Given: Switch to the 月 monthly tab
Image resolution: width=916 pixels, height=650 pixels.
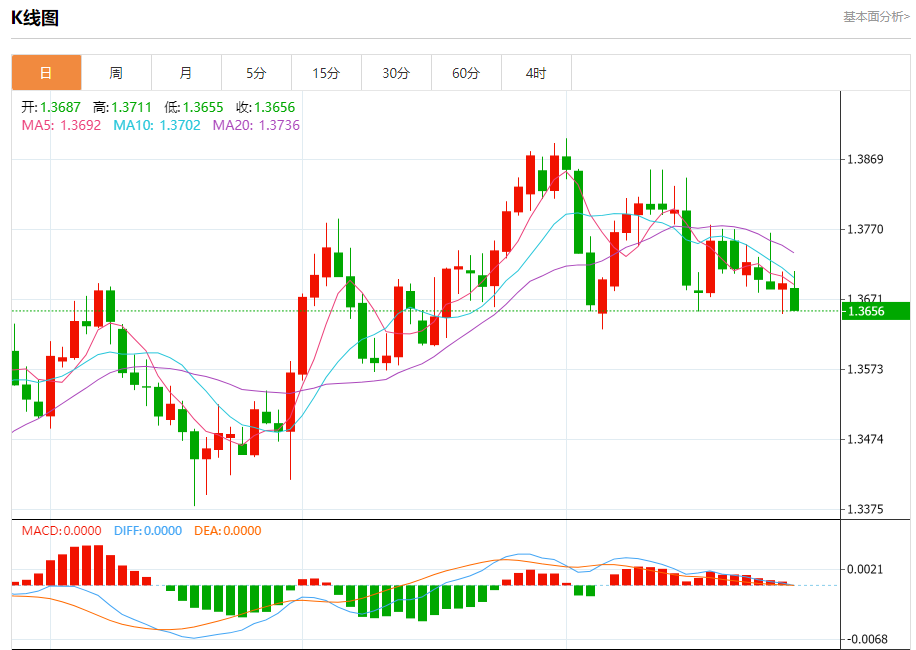Looking at the screenshot, I should (186, 73).
